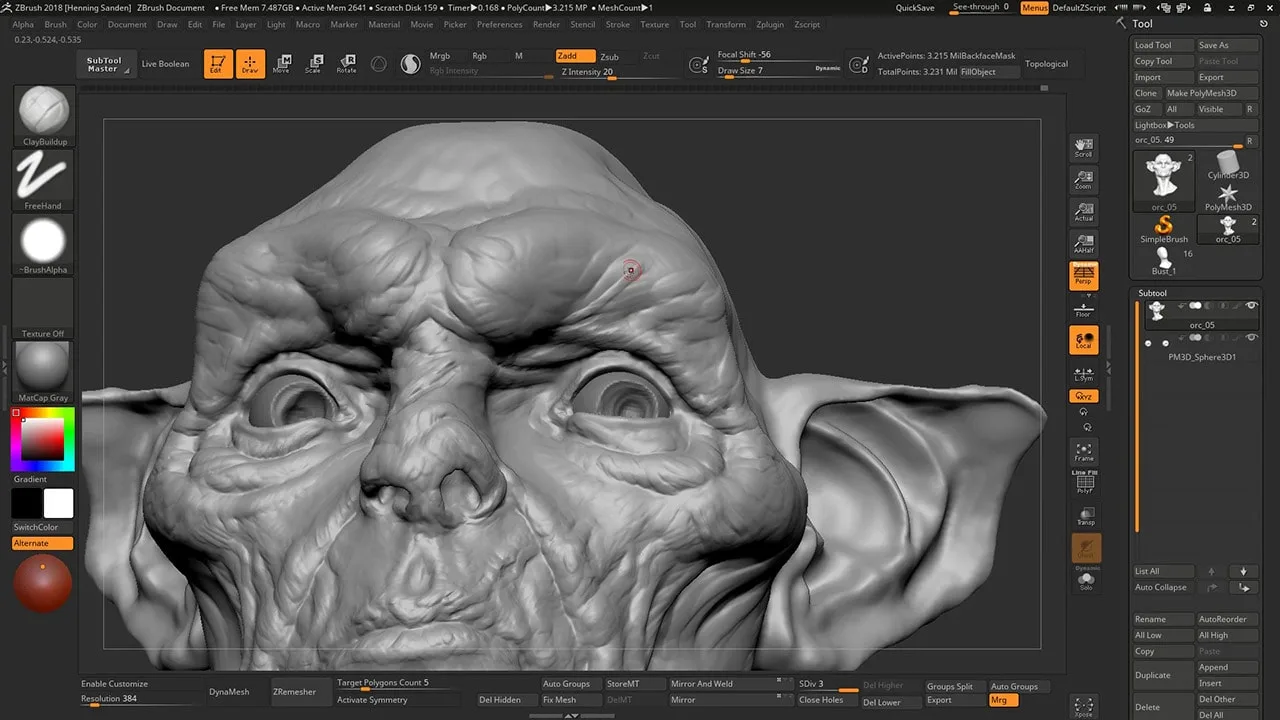1280x720 pixels.
Task: Click the Zoom navigation icon
Action: 1084,179
